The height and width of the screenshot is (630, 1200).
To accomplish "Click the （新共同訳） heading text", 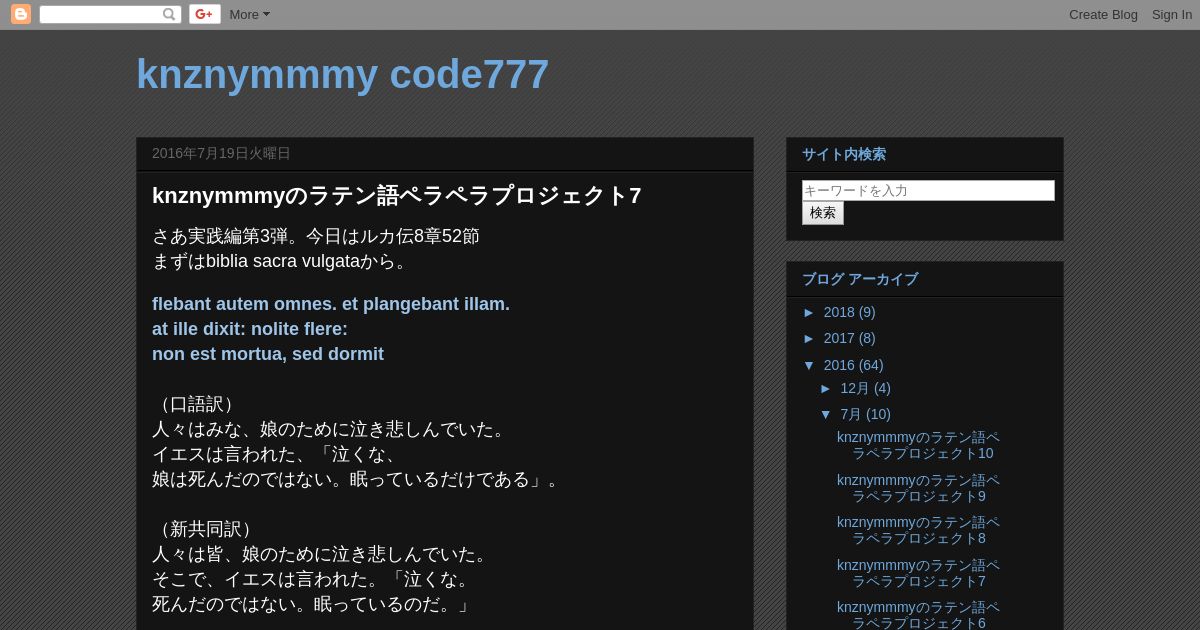I will 206,529.
